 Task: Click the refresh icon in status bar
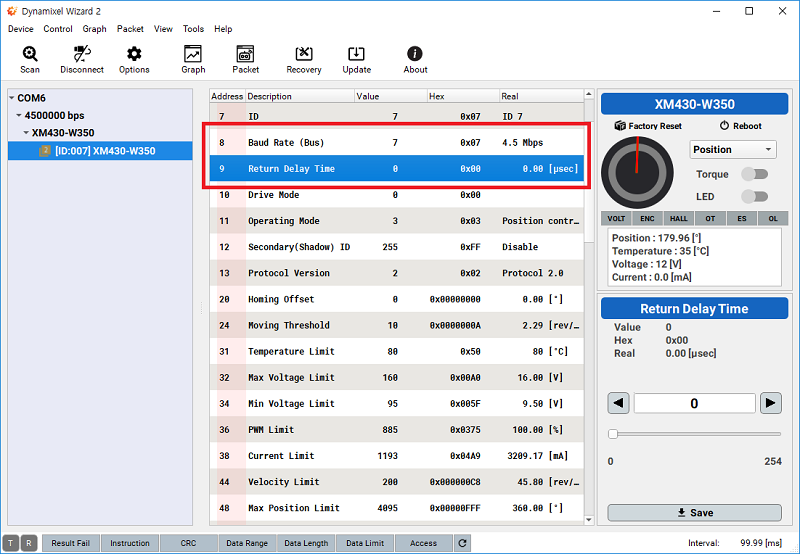tap(462, 543)
